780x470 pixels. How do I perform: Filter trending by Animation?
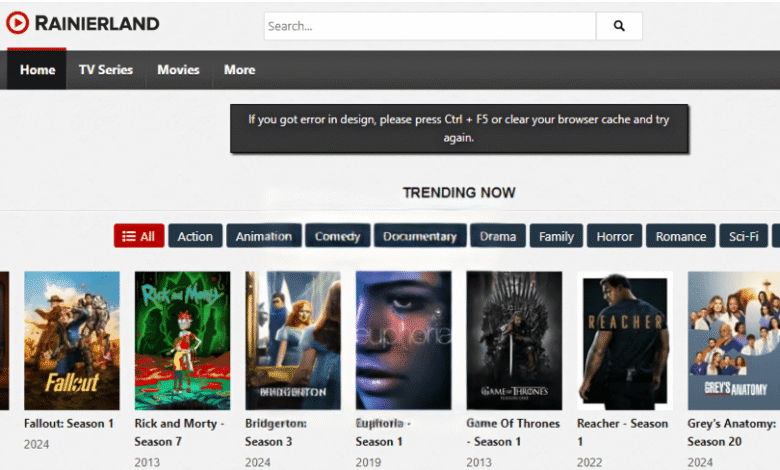264,236
